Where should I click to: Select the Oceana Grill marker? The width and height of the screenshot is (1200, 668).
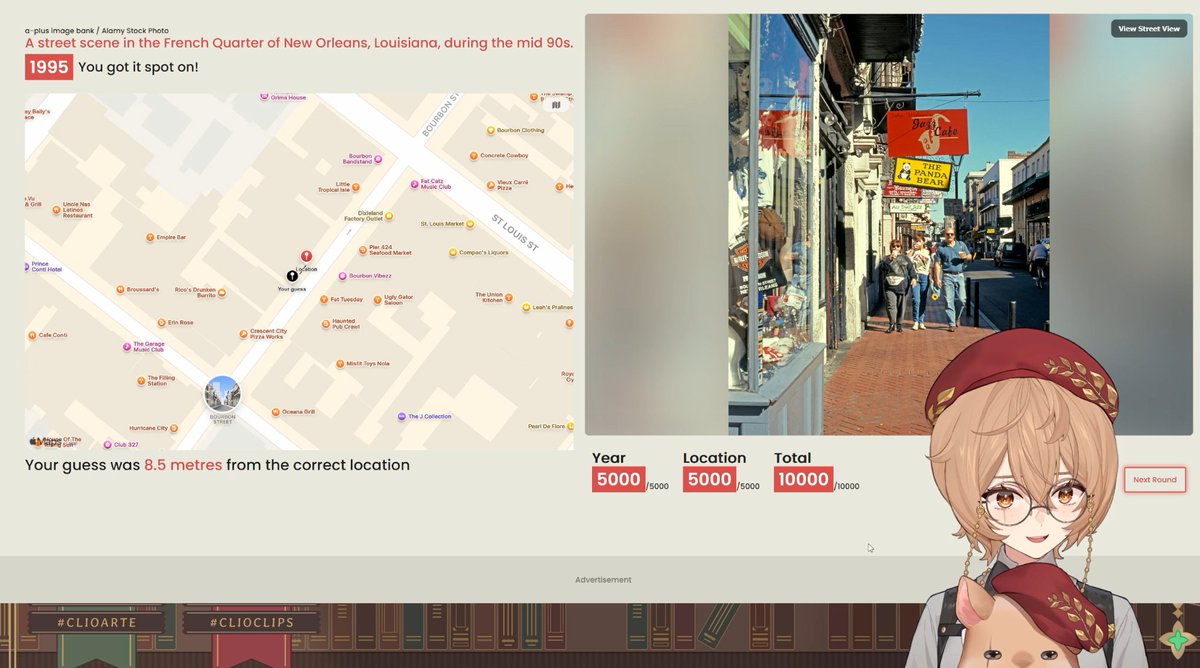[274, 411]
